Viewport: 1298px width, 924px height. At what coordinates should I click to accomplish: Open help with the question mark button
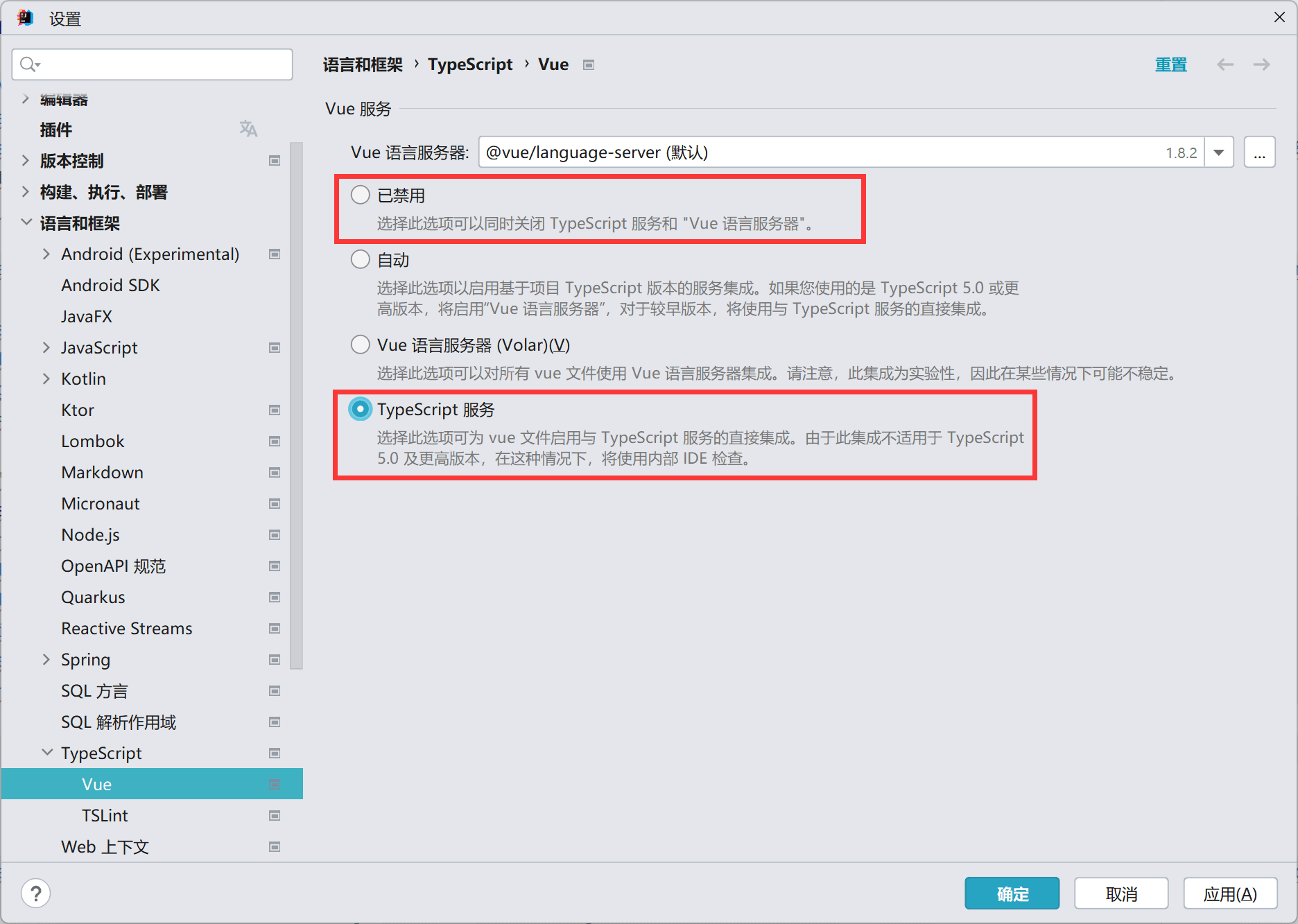coord(36,894)
